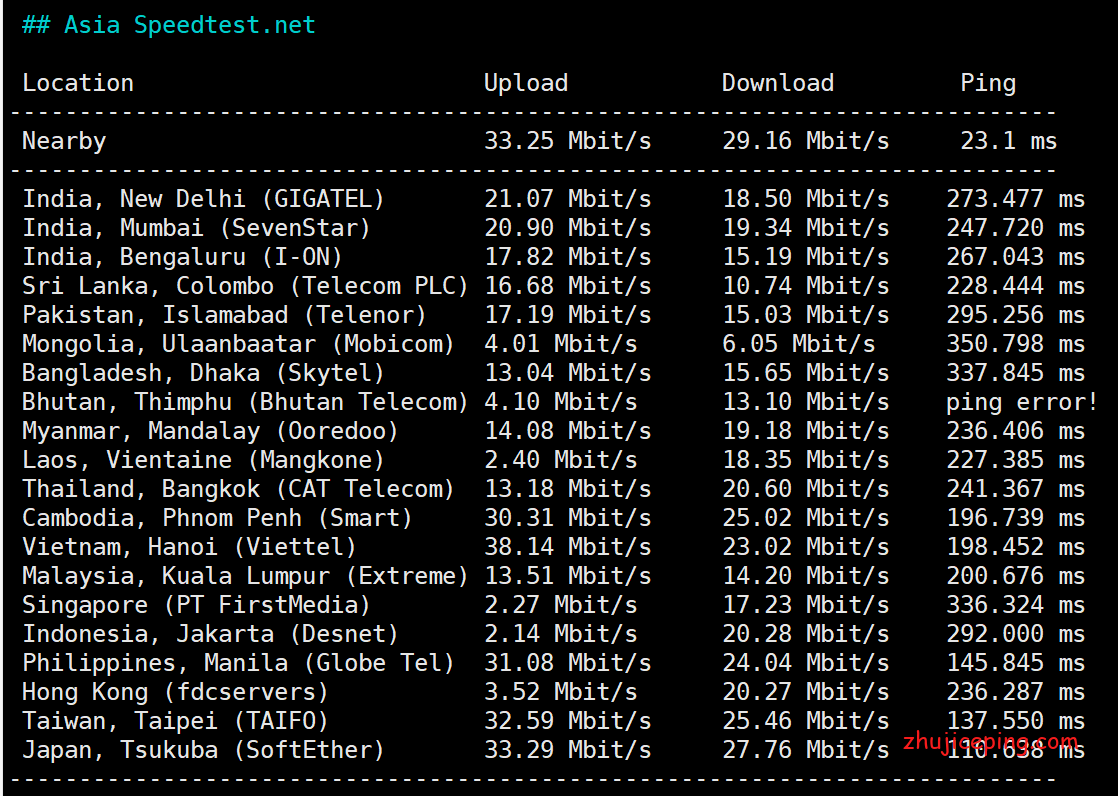
Task: Click the 'Download' column header
Action: pos(778,83)
